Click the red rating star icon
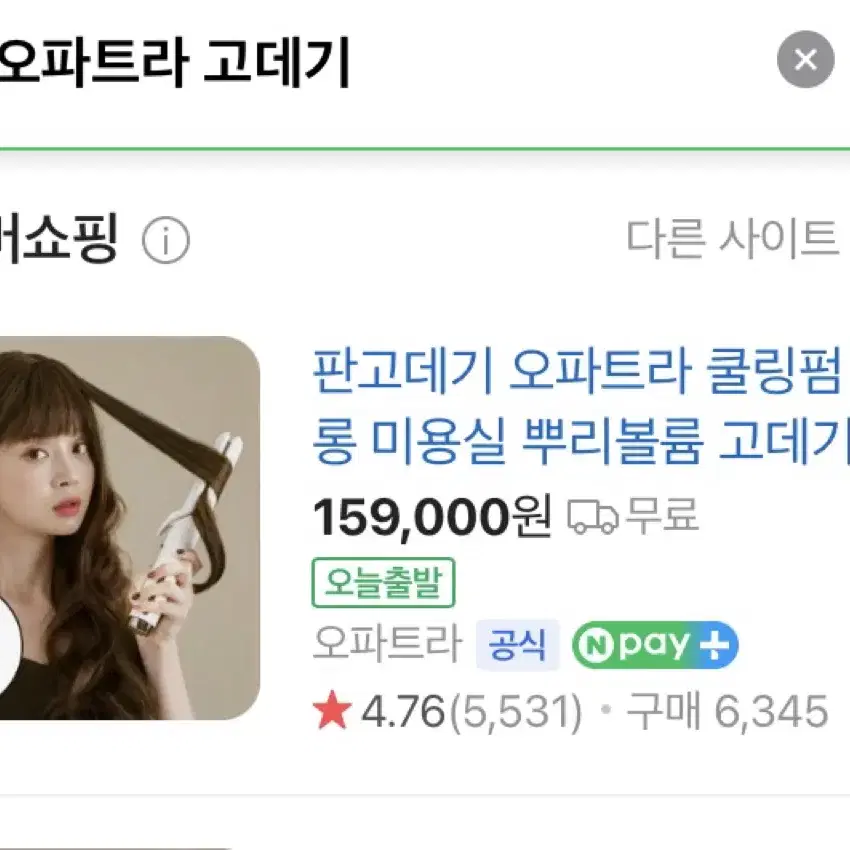 click(x=332, y=712)
